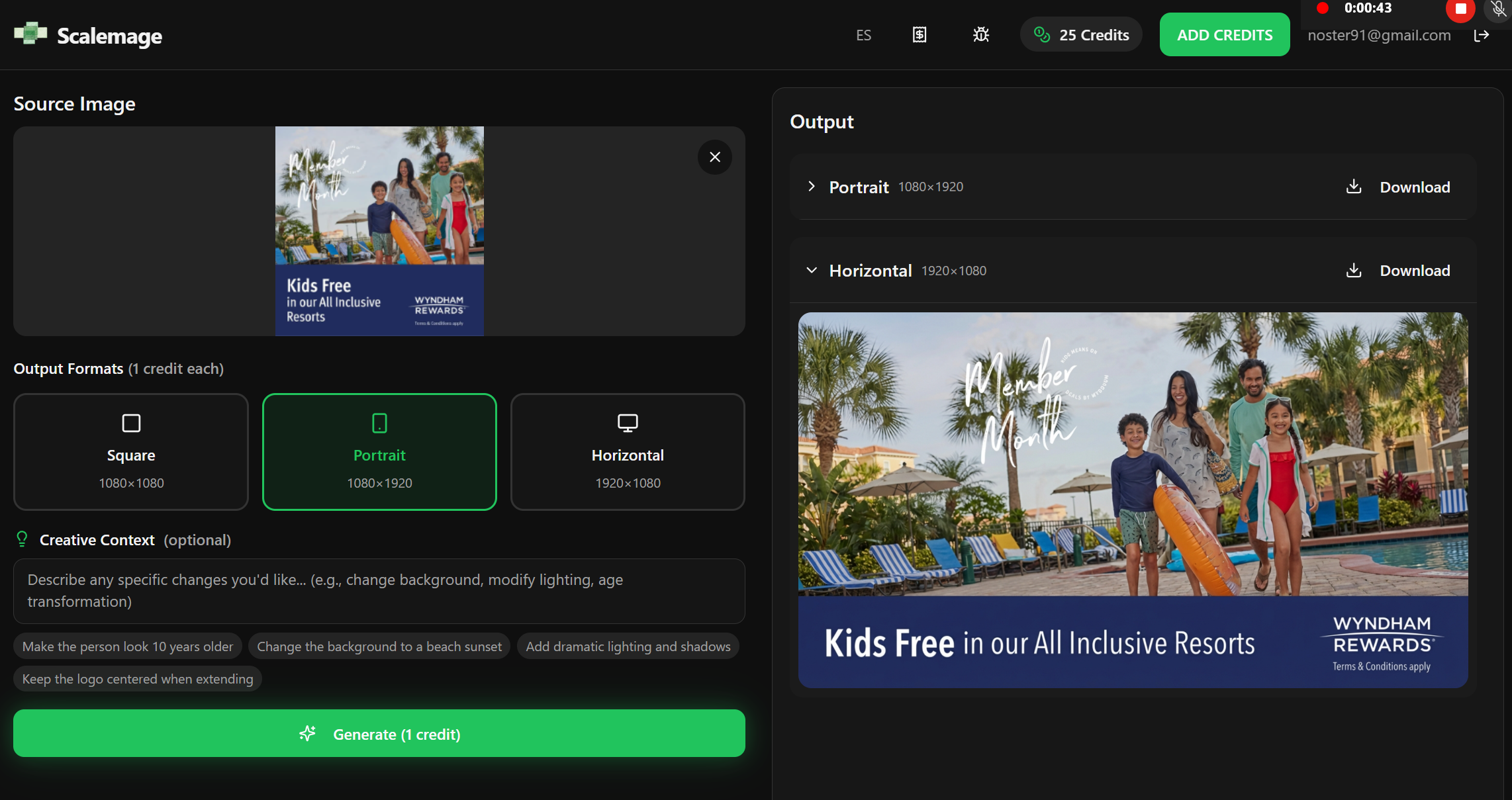Click the logout arrow icon
1512x800 pixels.
[x=1481, y=35]
